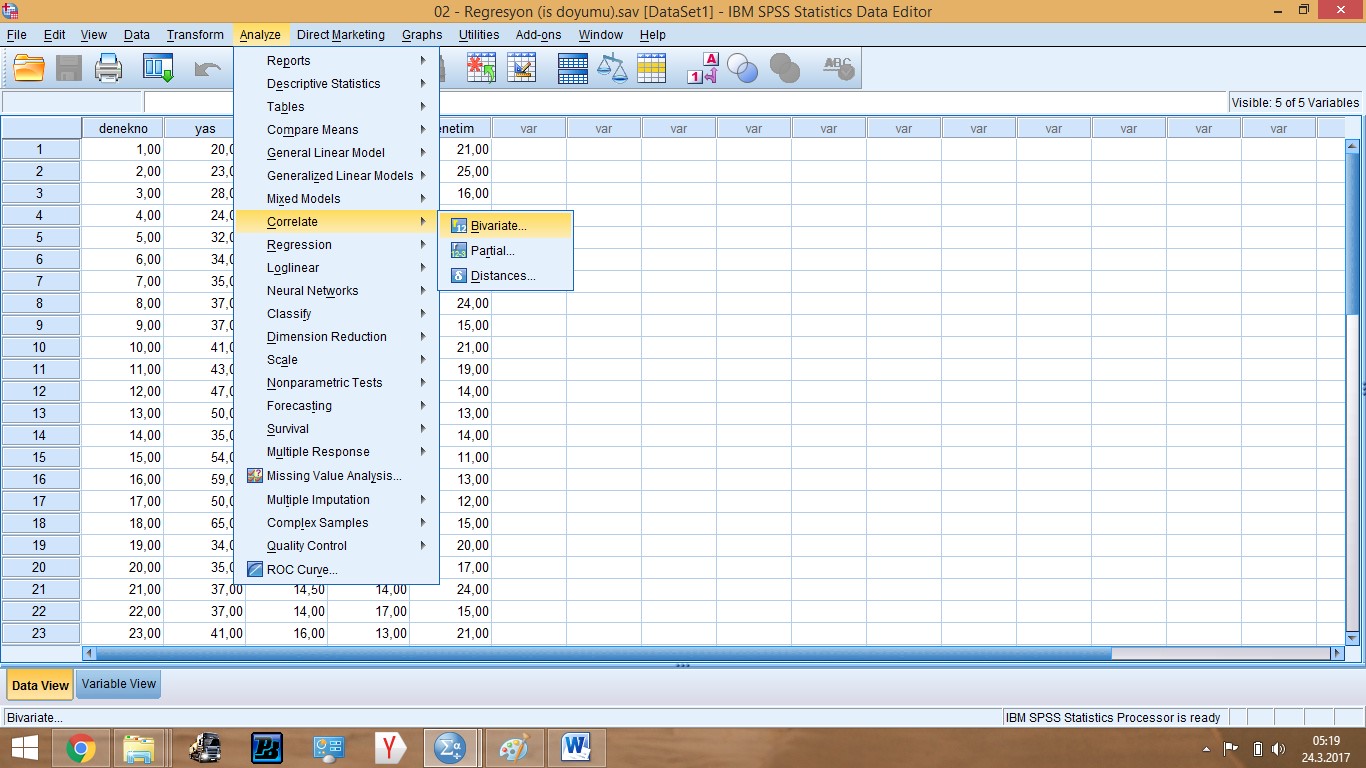Open the Graphs menu
Viewport: 1366px width, 768px height.
(422, 35)
